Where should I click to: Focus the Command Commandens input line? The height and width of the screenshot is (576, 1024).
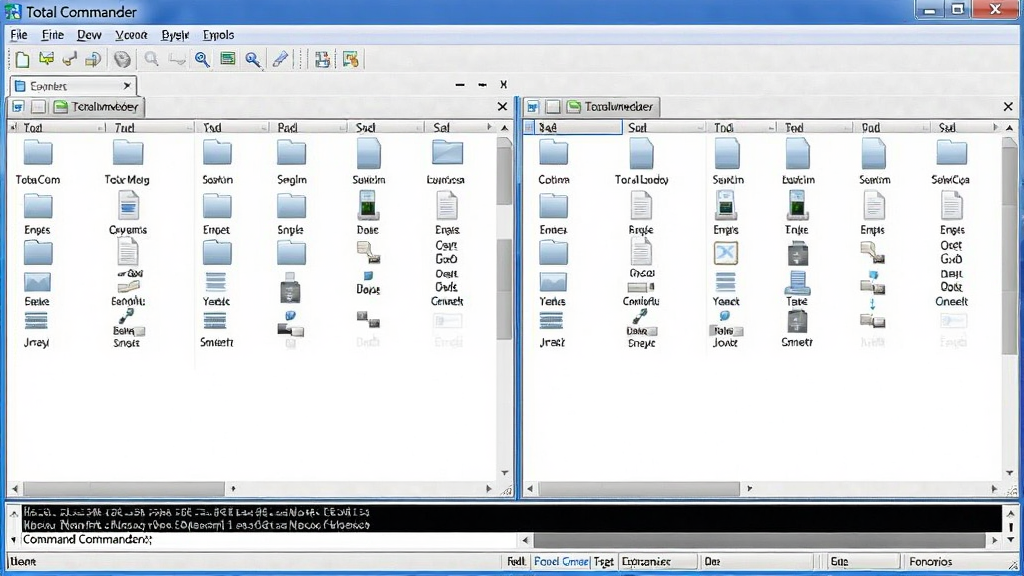point(269,539)
